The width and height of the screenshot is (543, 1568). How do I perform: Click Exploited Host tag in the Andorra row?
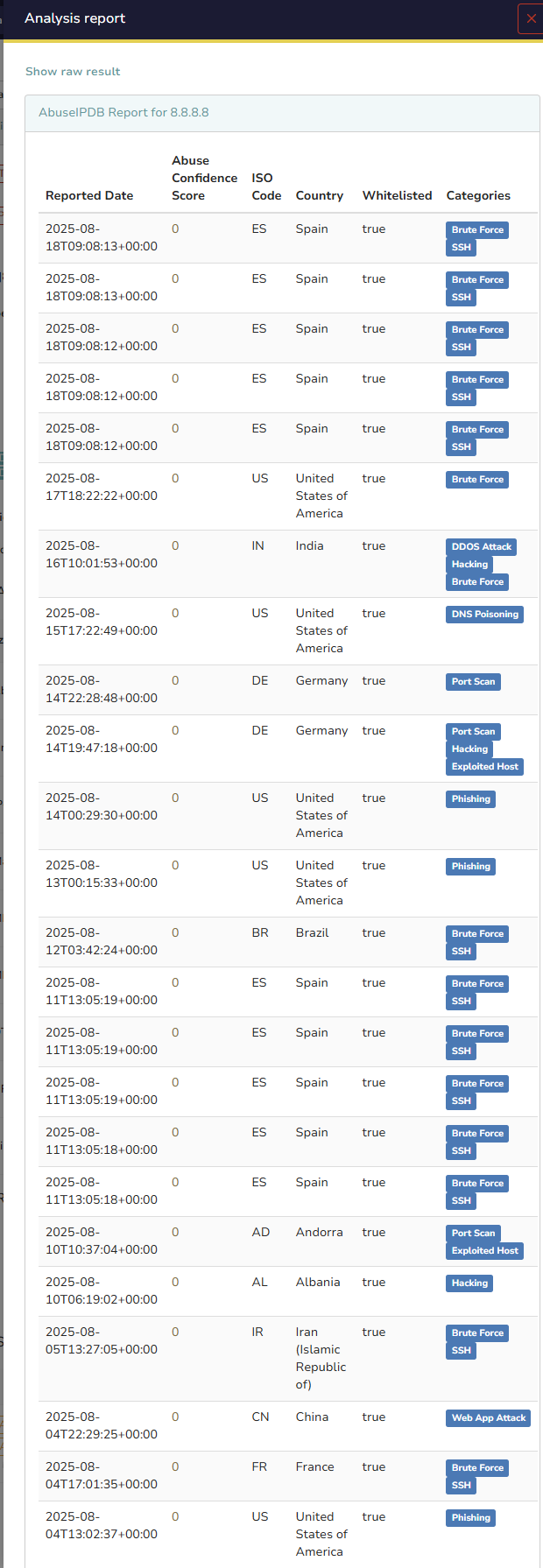[485, 1251]
